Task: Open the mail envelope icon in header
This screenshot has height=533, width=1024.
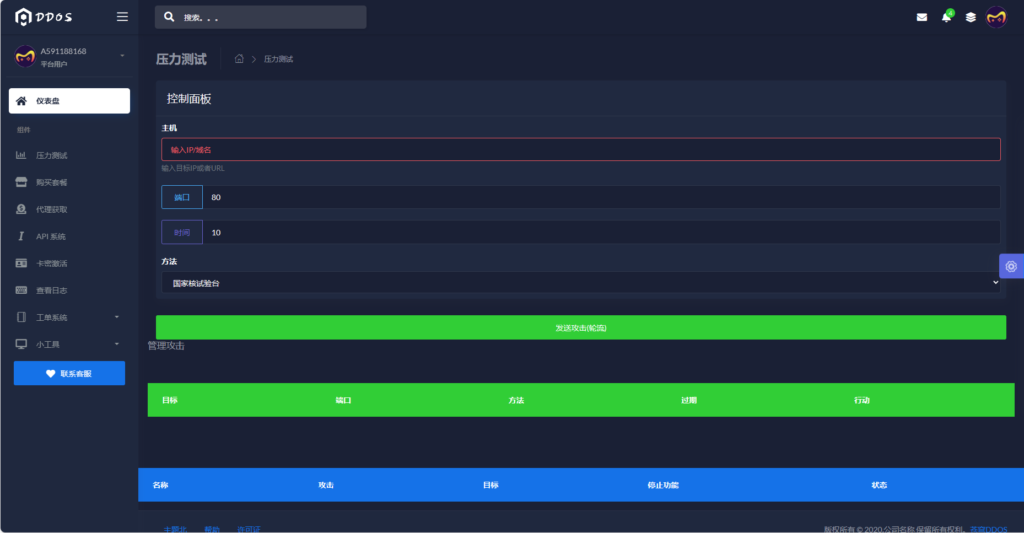Action: 921,17
